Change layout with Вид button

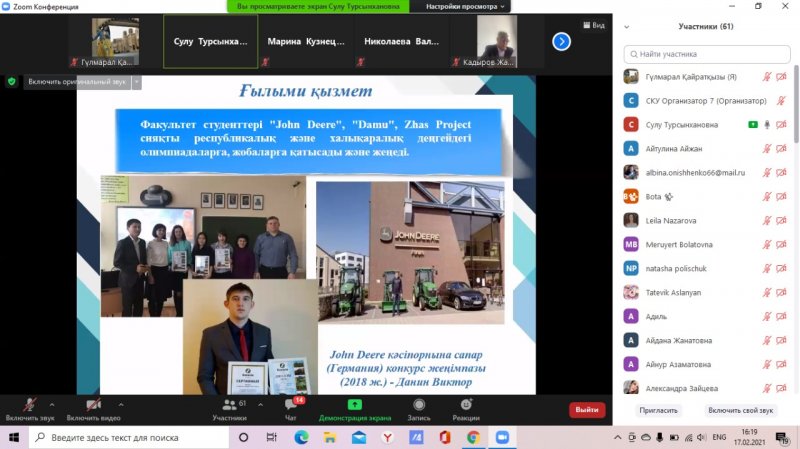pyautogui.click(x=594, y=25)
